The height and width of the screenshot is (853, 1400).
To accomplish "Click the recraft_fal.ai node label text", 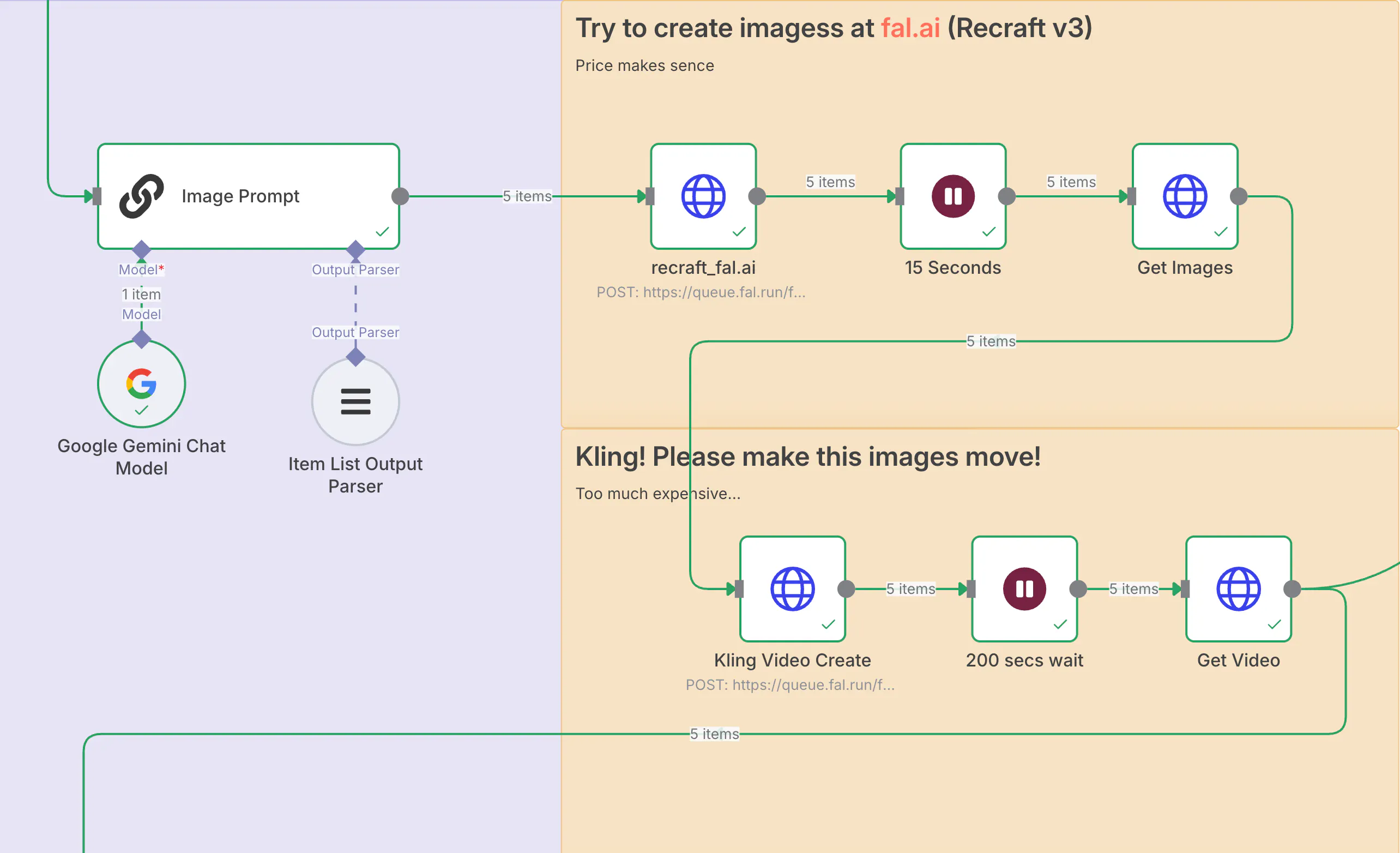I will [703, 268].
